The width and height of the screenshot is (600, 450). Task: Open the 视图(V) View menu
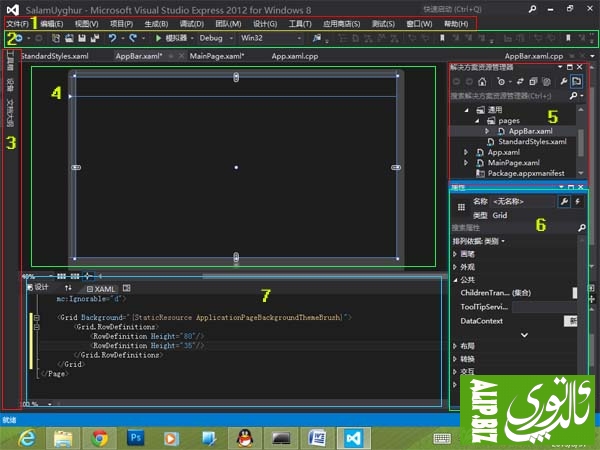tap(86, 24)
